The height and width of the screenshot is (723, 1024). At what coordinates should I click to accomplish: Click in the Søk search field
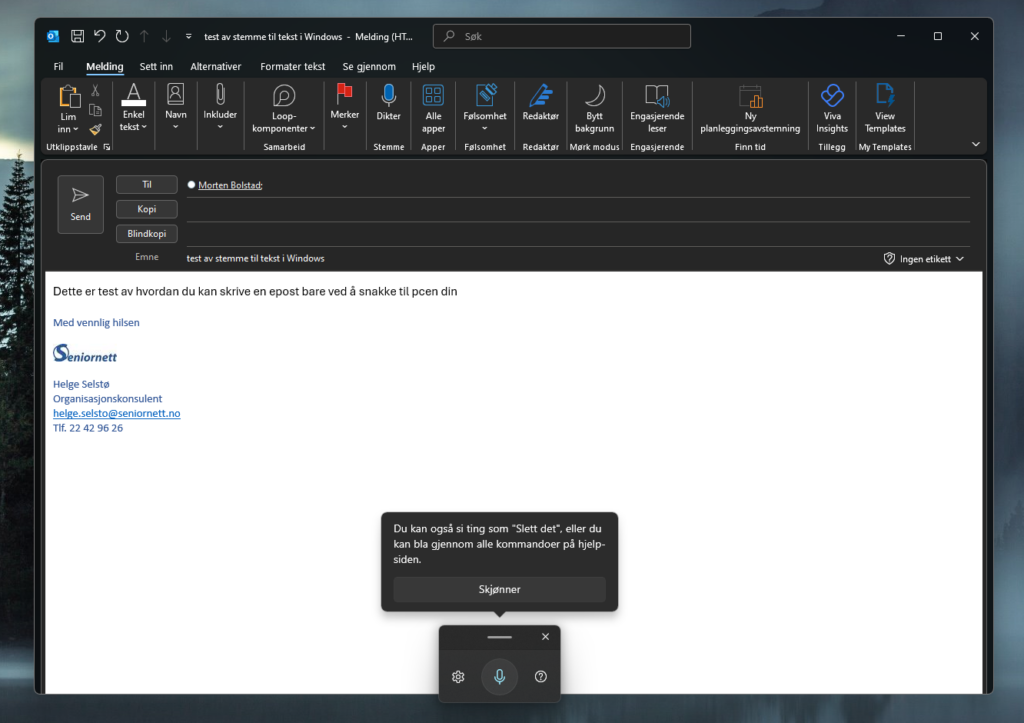pos(562,36)
